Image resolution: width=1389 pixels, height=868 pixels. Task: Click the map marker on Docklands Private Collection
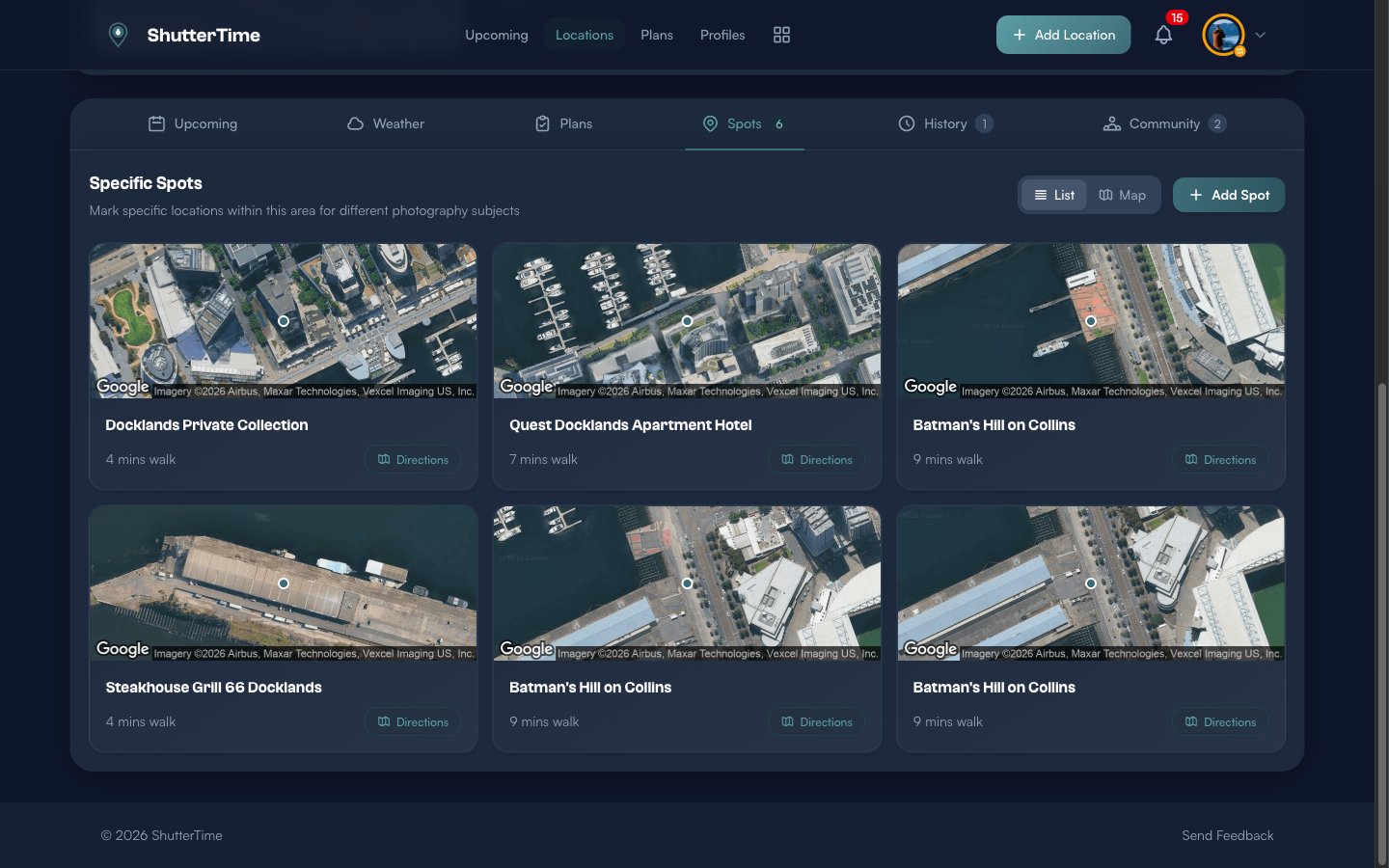[x=284, y=321]
